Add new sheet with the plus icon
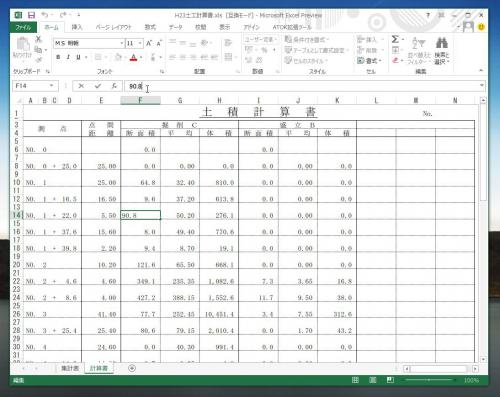500x397 pixels. coord(132,368)
